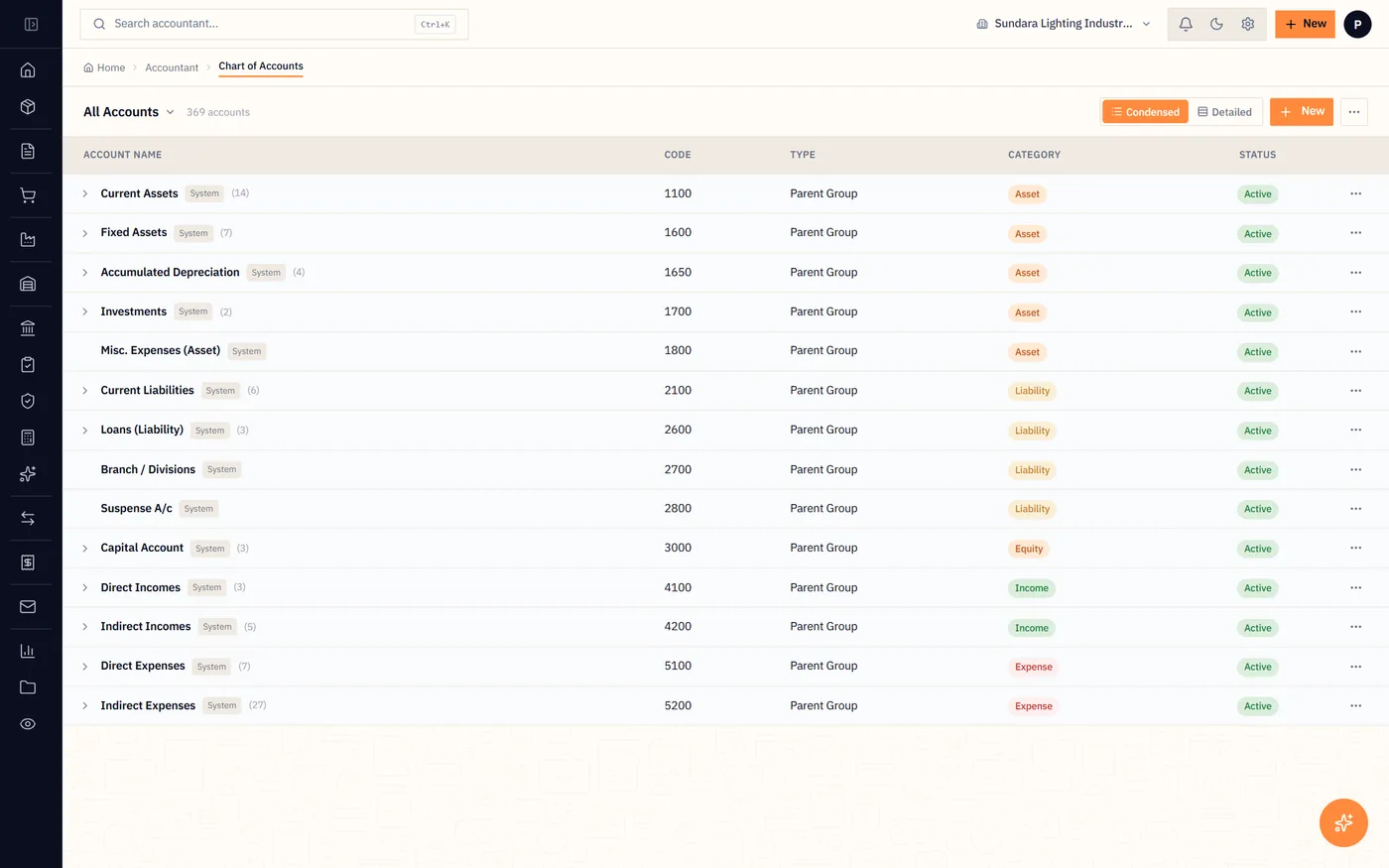
Task: Open the warehouse icon in sidebar
Action: pyautogui.click(x=28, y=284)
